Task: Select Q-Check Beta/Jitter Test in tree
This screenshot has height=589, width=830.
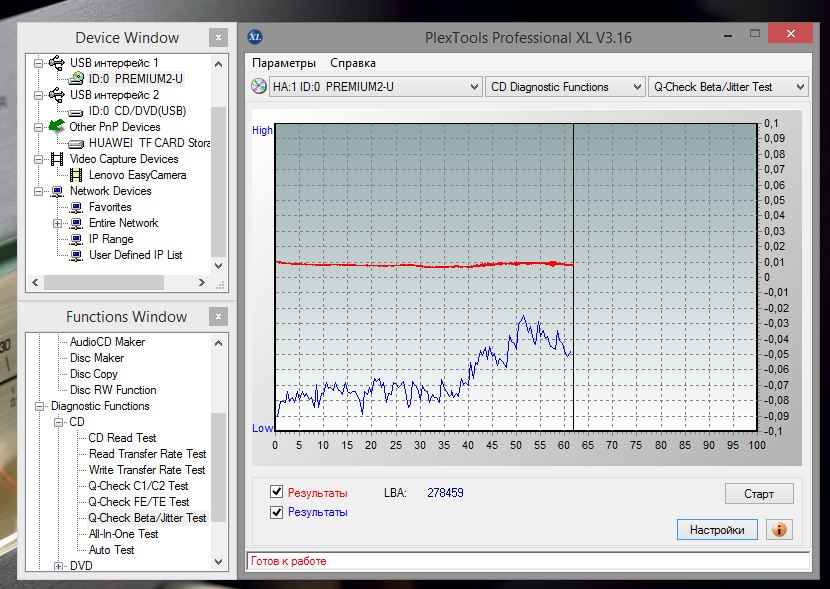Action: coord(147,518)
